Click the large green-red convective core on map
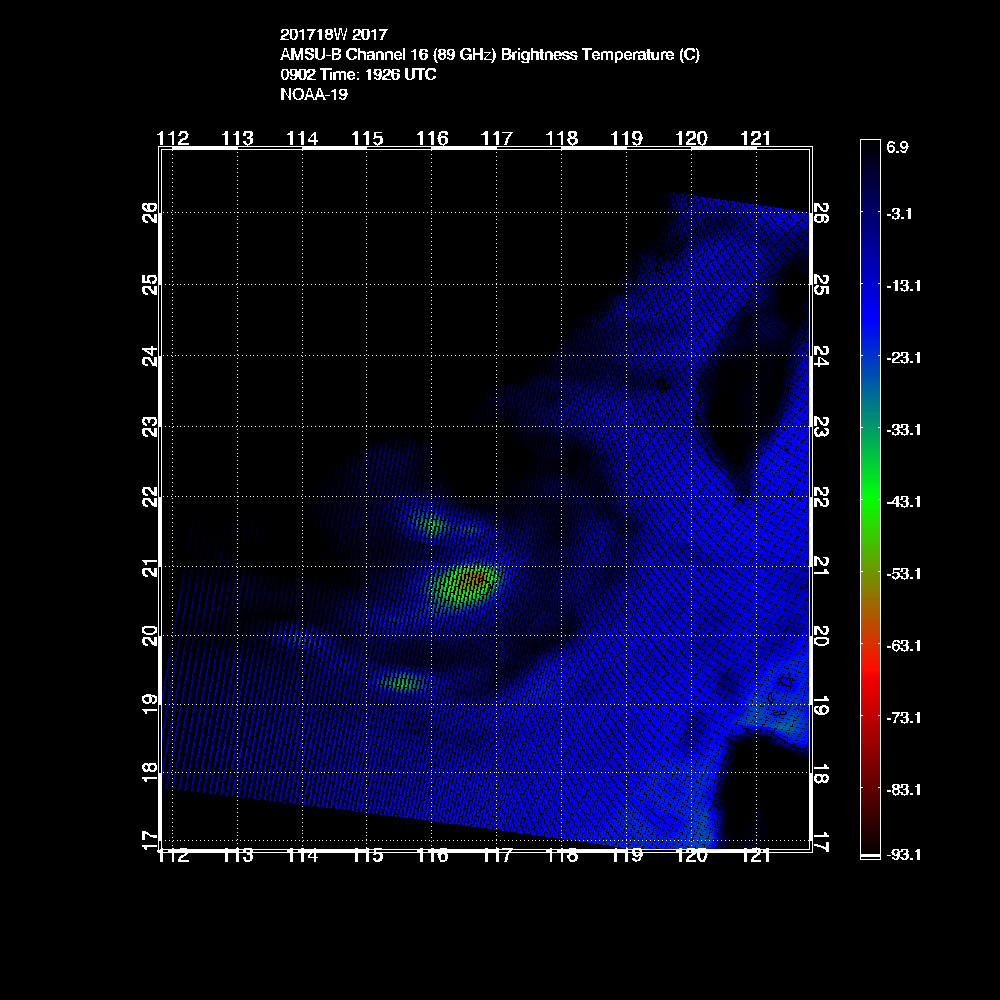The width and height of the screenshot is (1000, 1000). (x=464, y=587)
